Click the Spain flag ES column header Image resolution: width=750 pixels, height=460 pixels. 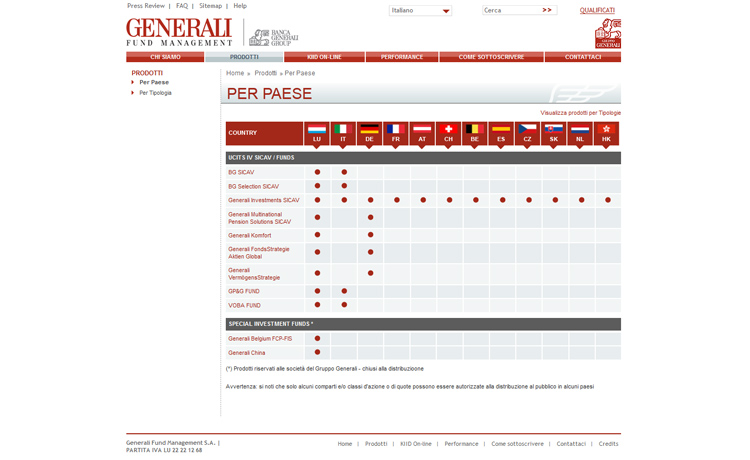point(501,133)
